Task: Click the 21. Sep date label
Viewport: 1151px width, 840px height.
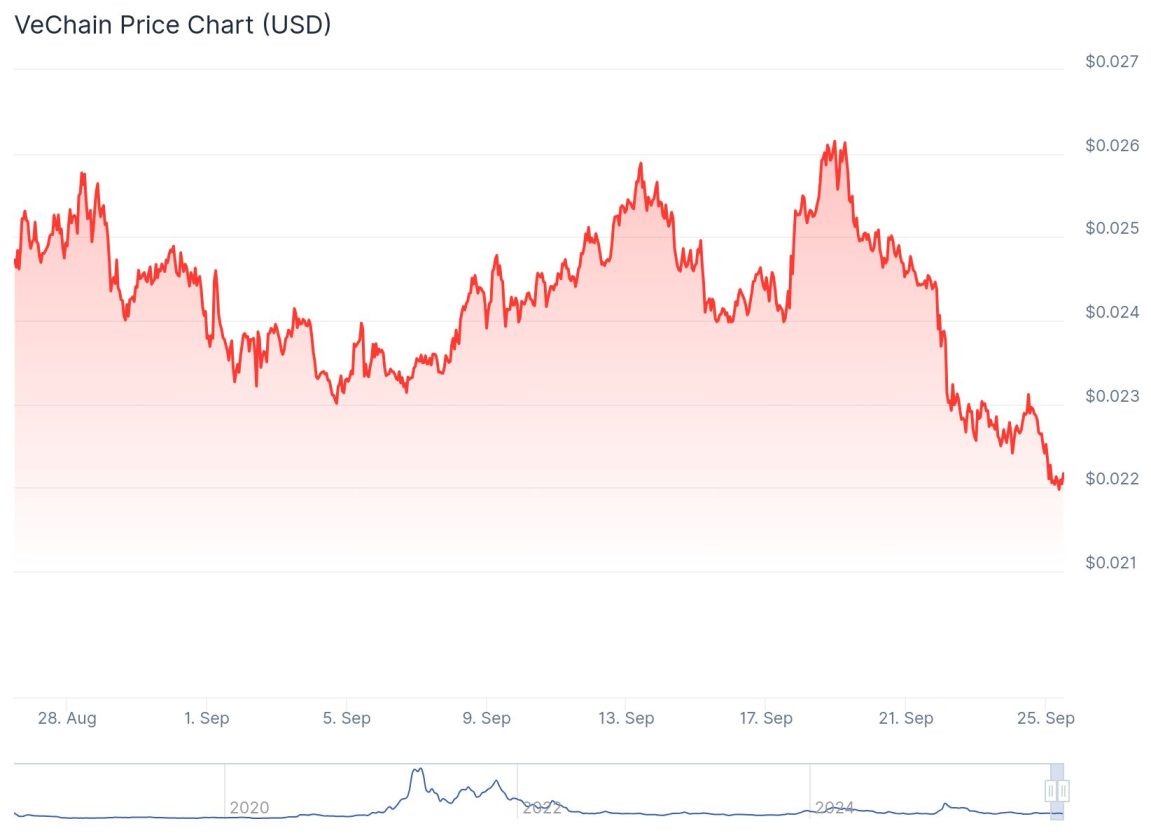Action: pyautogui.click(x=905, y=718)
